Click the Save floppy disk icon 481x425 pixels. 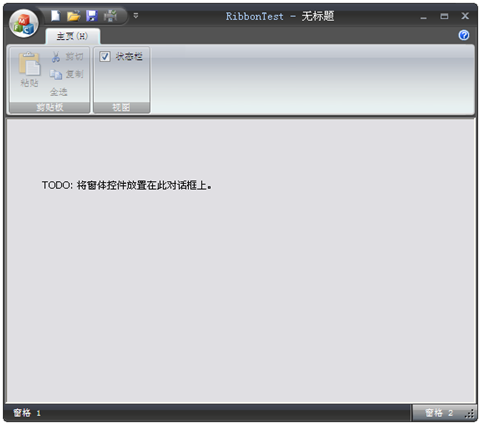tap(92, 16)
